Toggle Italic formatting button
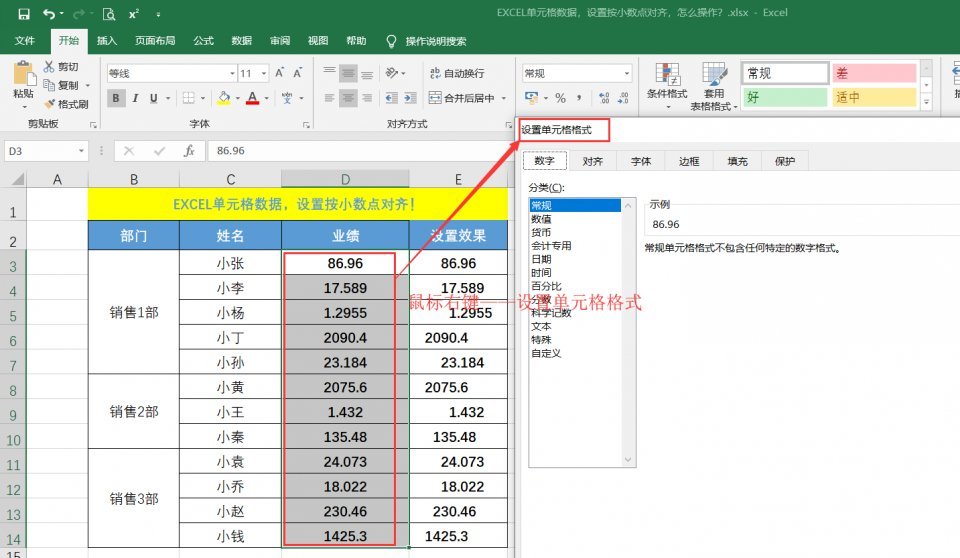 [135, 98]
